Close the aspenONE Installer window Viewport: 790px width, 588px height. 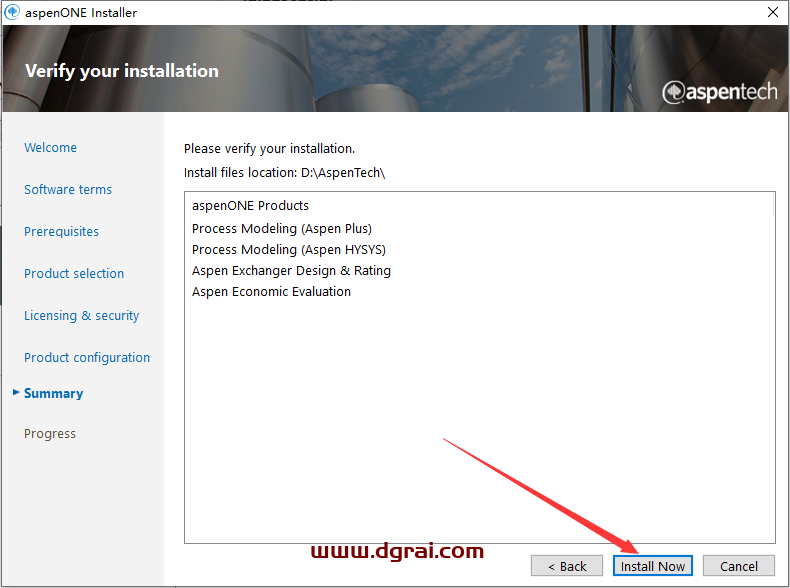pos(773,12)
